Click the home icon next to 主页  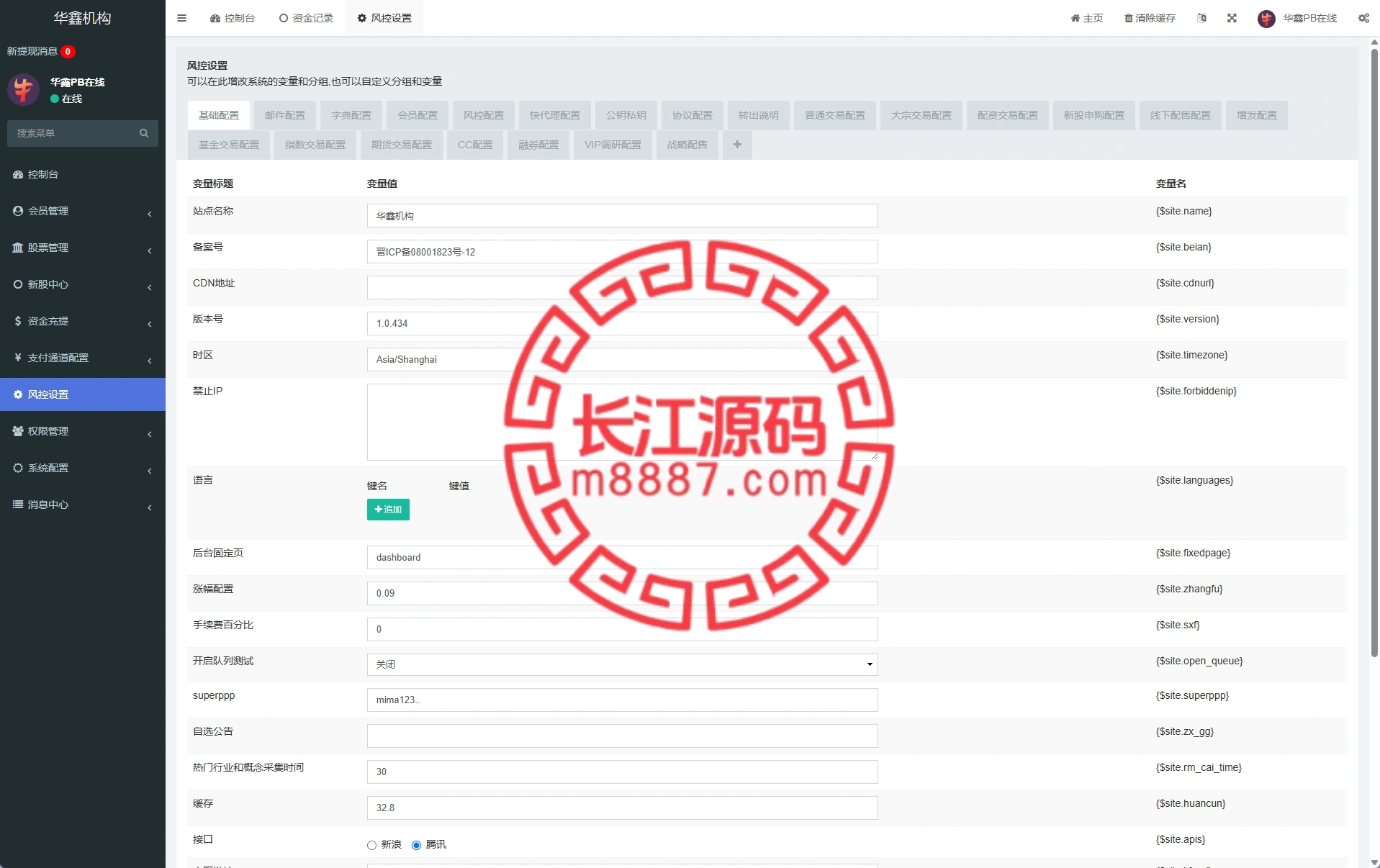click(x=1075, y=18)
